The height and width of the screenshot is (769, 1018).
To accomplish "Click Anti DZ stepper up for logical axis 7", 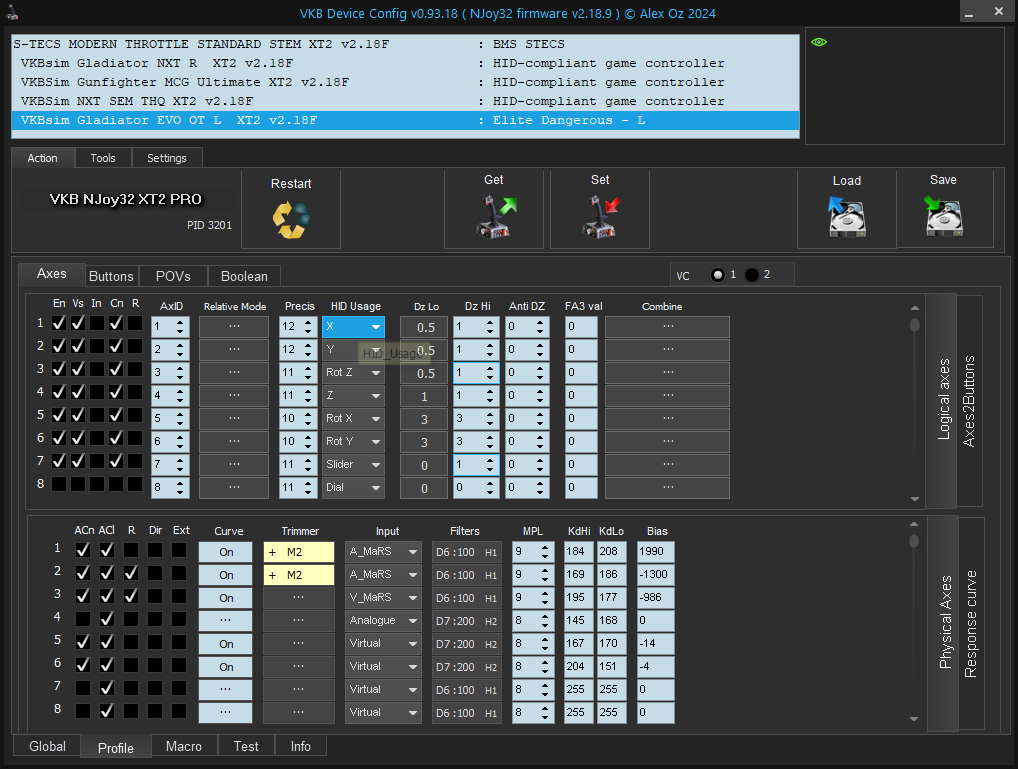I will click(540, 460).
